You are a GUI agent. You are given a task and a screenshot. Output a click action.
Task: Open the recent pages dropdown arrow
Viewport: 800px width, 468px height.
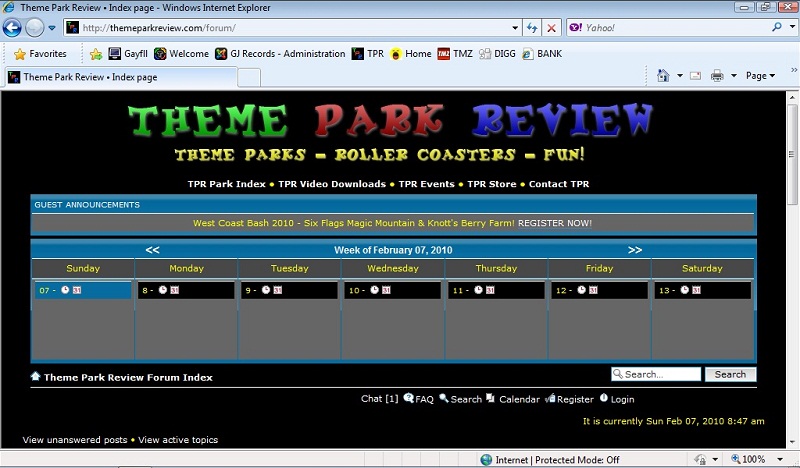tap(52, 28)
